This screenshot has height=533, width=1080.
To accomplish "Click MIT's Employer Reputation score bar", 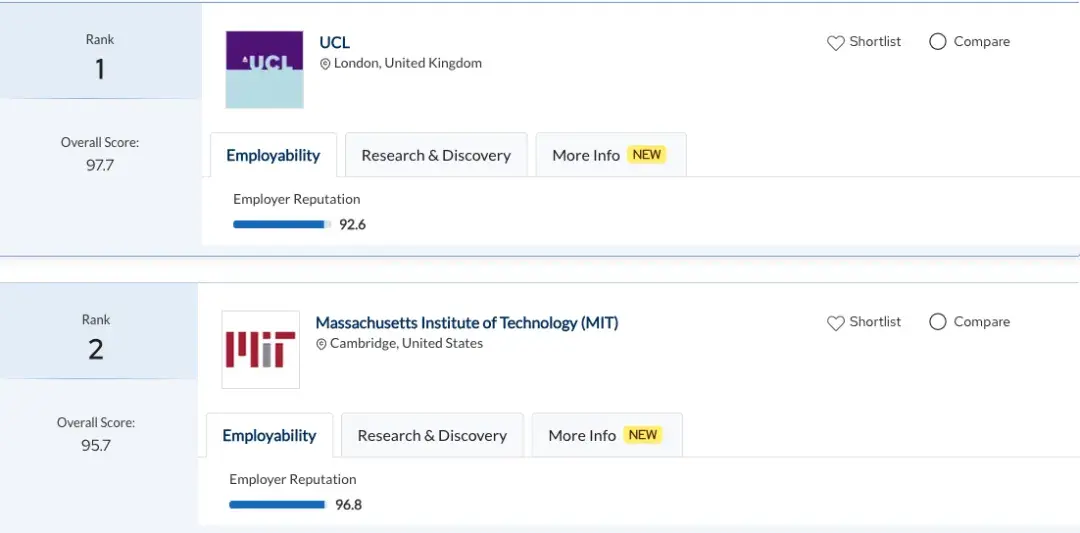I will point(278,504).
